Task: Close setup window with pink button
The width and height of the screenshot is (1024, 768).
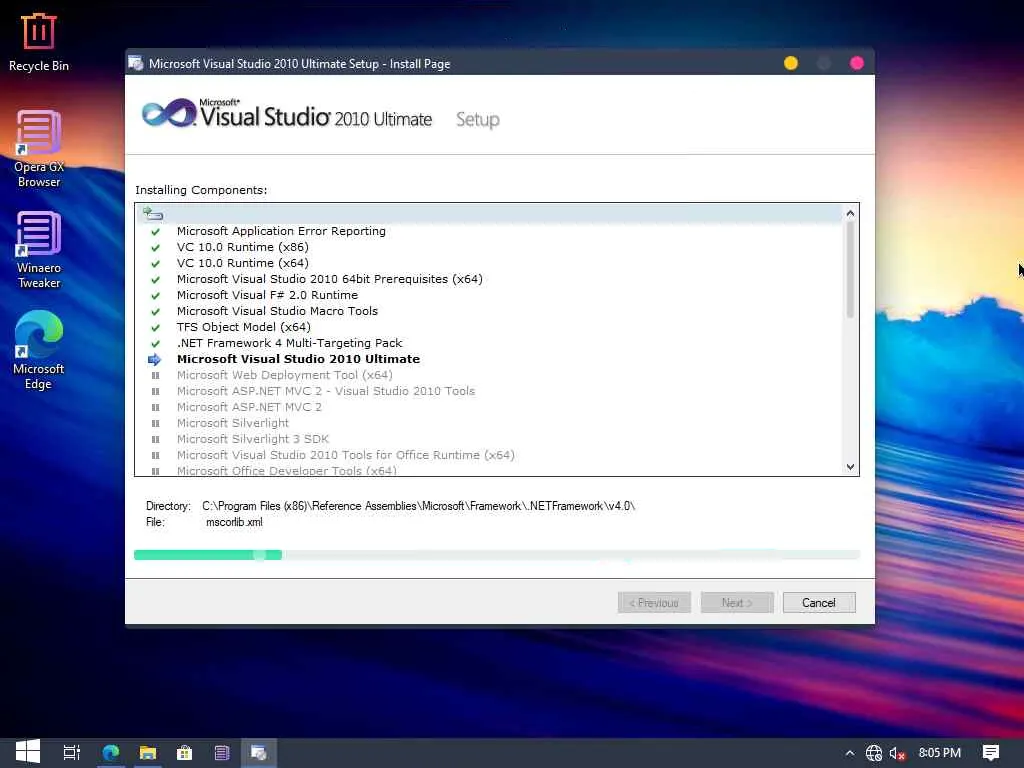Action: 857,63
